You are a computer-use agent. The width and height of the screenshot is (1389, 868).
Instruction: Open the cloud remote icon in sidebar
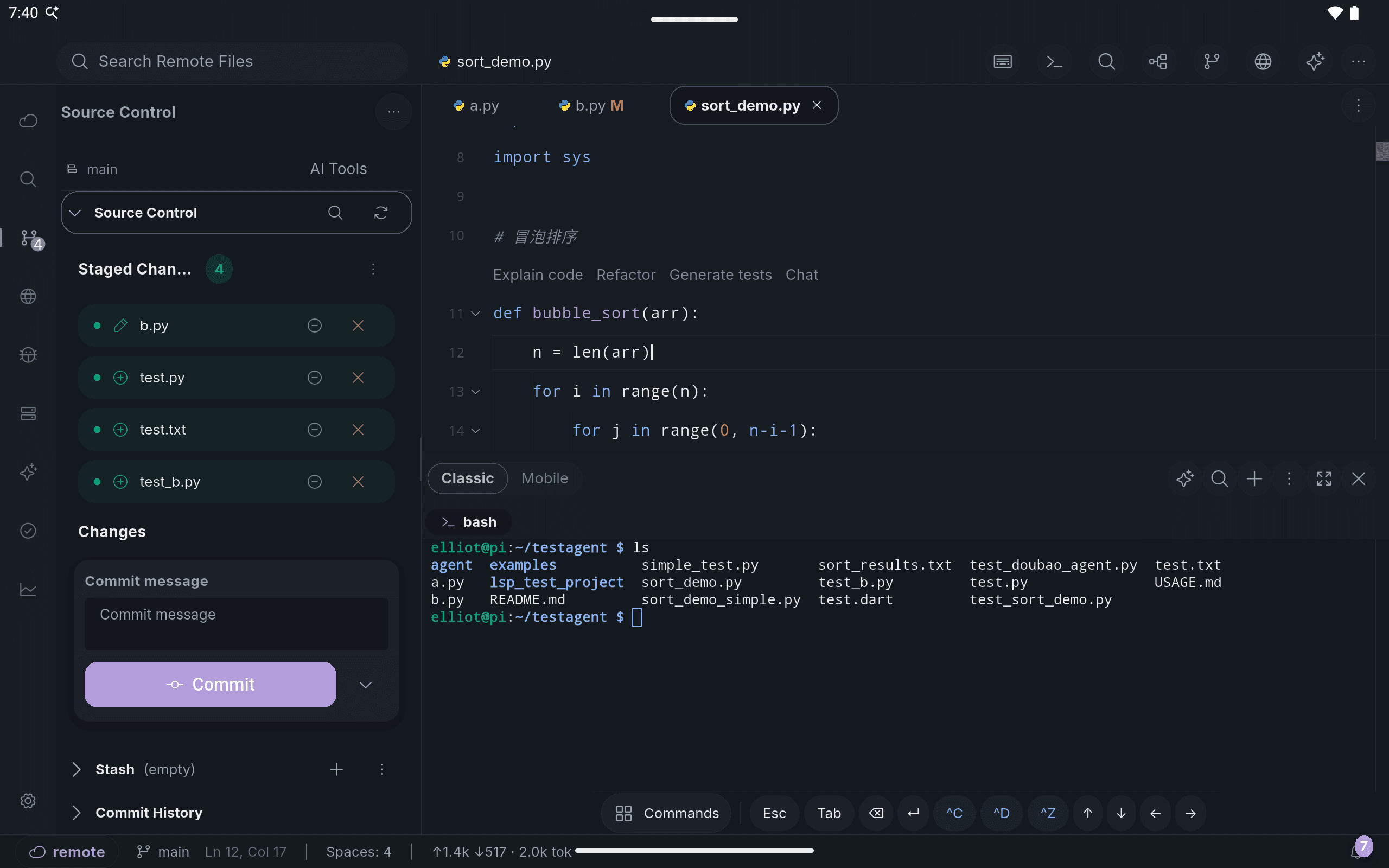tap(28, 120)
